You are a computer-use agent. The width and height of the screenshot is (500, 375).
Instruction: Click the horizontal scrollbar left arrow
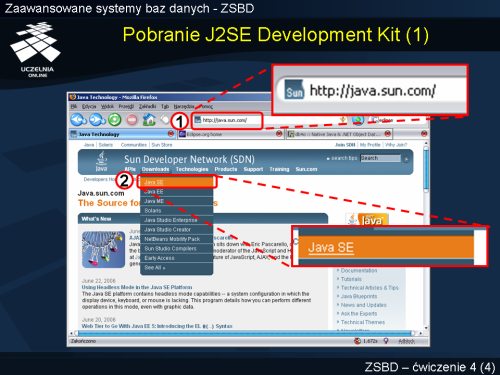[x=71, y=333]
